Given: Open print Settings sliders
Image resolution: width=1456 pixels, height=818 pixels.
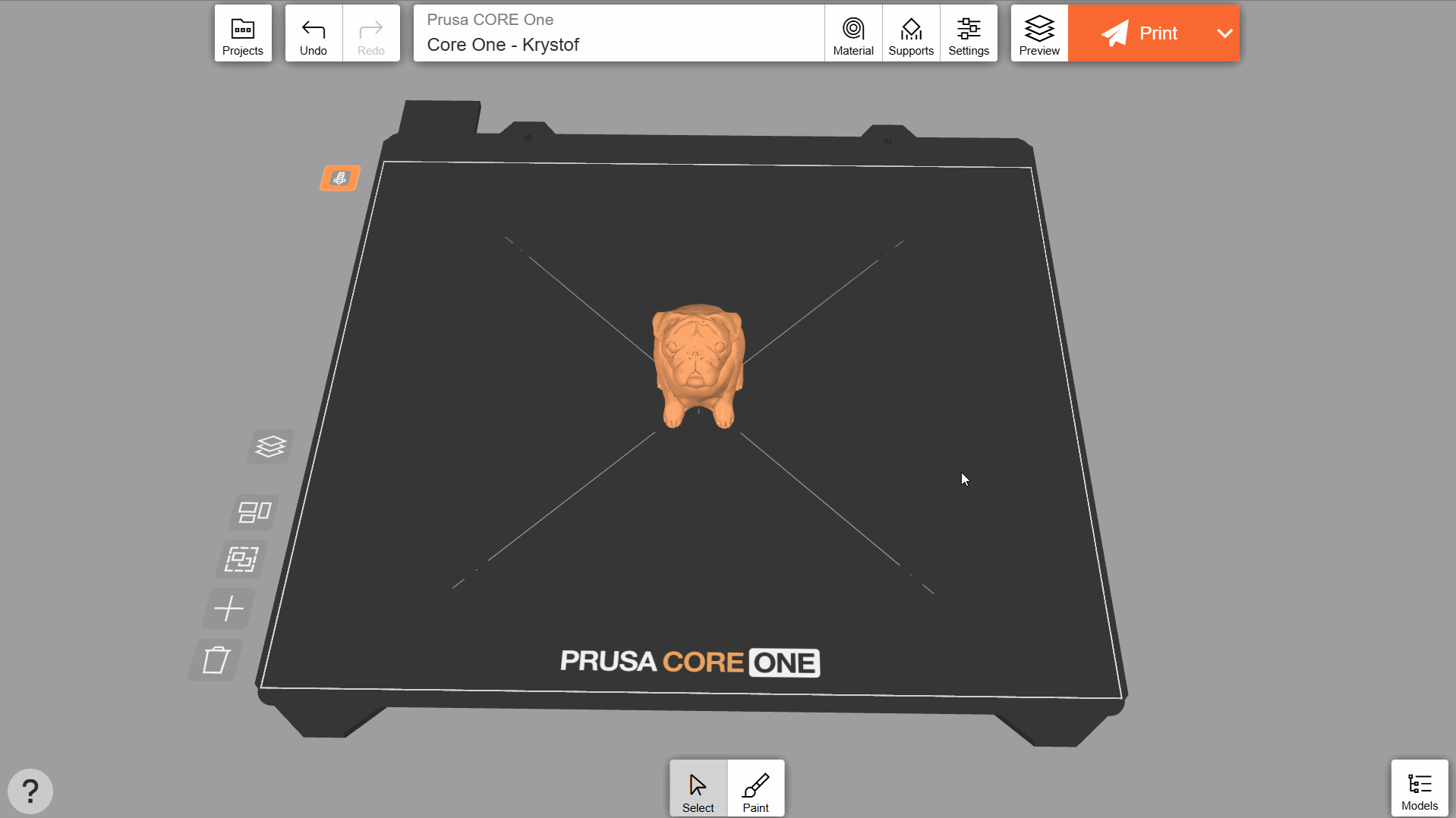Looking at the screenshot, I should [x=968, y=33].
